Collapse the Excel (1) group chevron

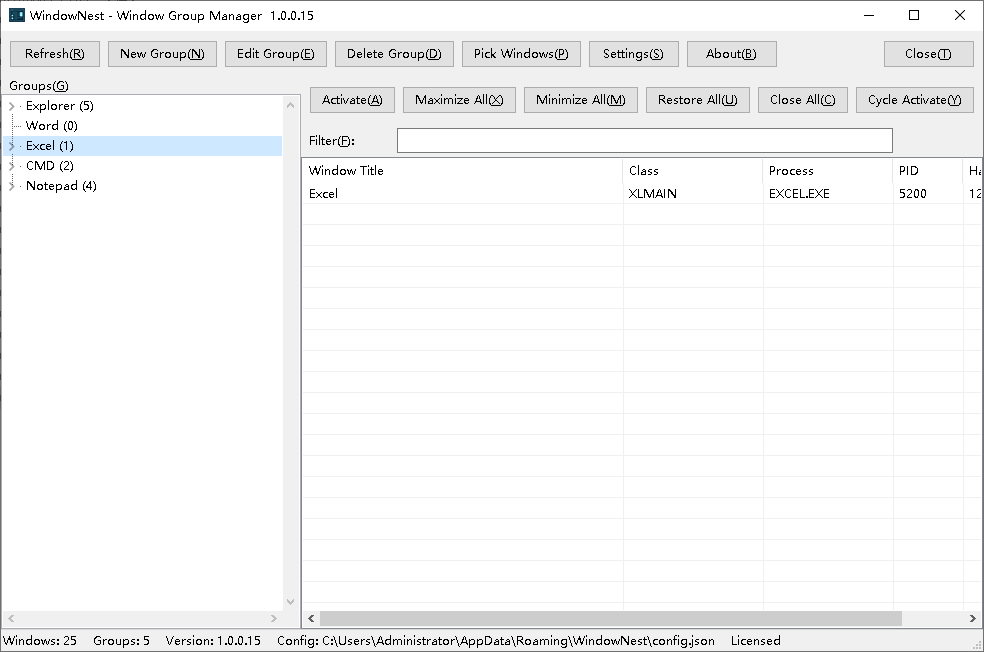(x=11, y=146)
